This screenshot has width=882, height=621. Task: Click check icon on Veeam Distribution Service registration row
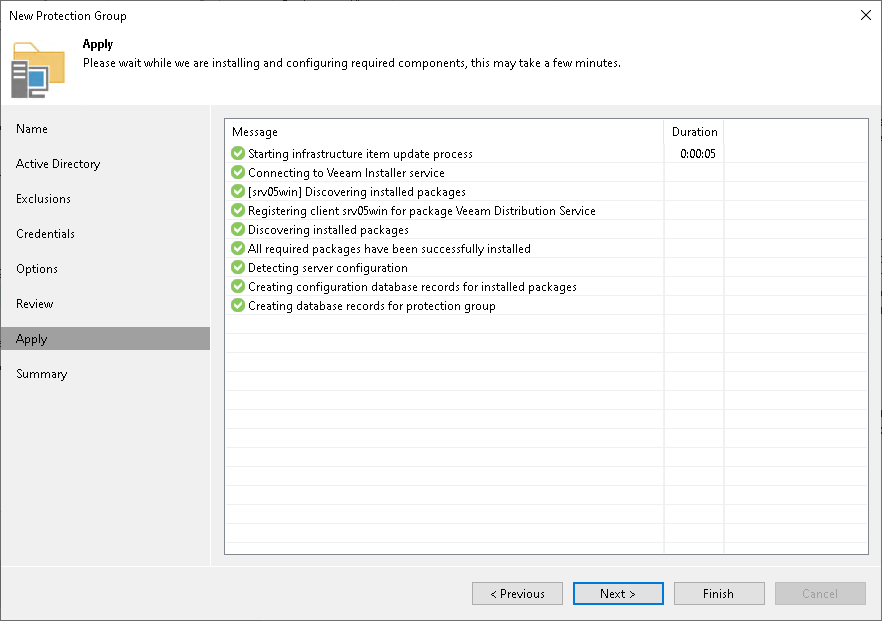(x=236, y=210)
